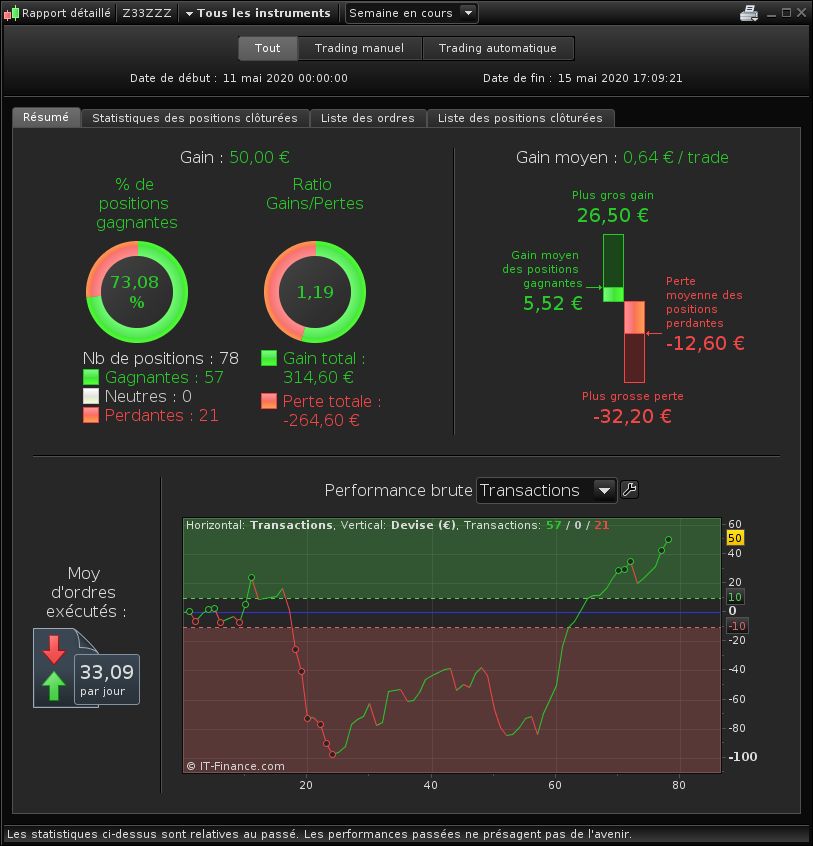Click the printer icon in title bar

[749, 12]
